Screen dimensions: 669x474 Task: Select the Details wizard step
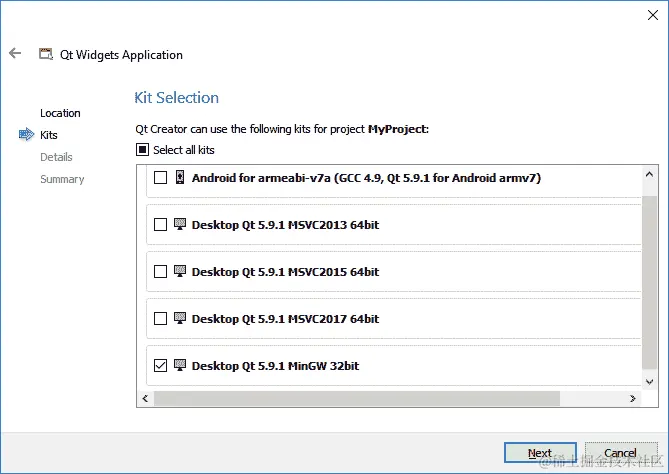coord(56,157)
